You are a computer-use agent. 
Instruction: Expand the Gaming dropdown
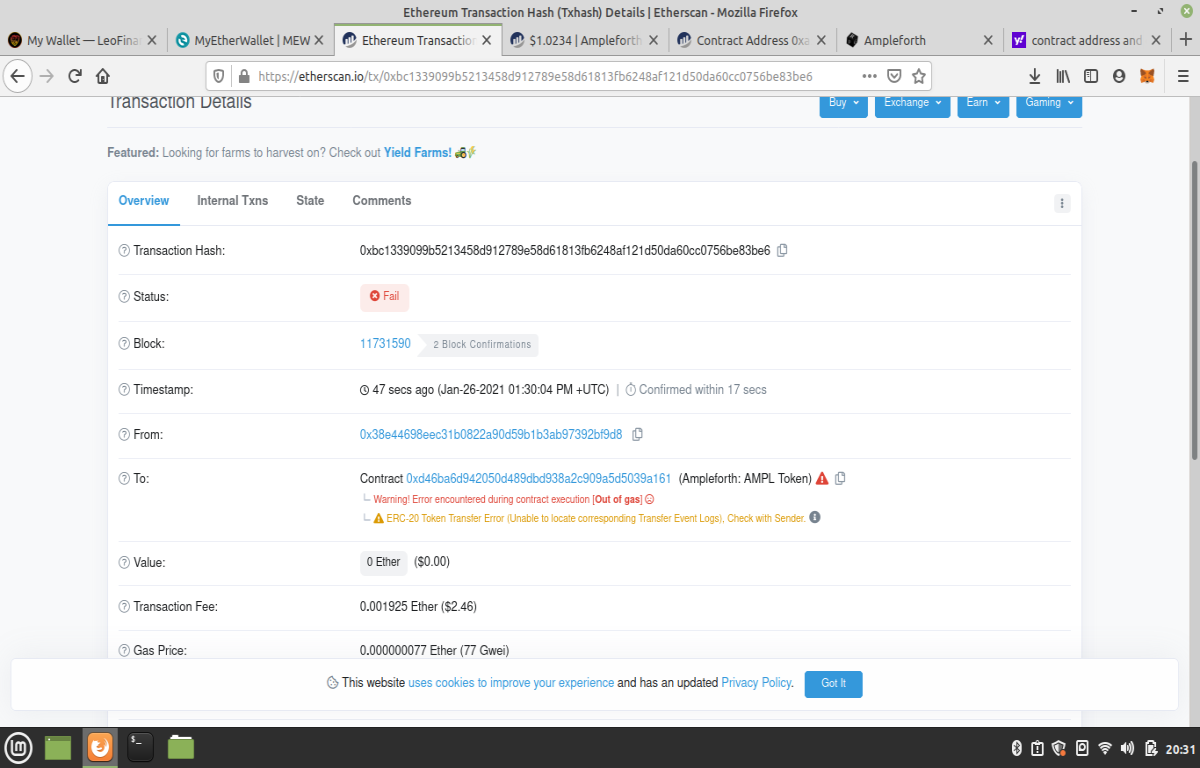click(1049, 103)
